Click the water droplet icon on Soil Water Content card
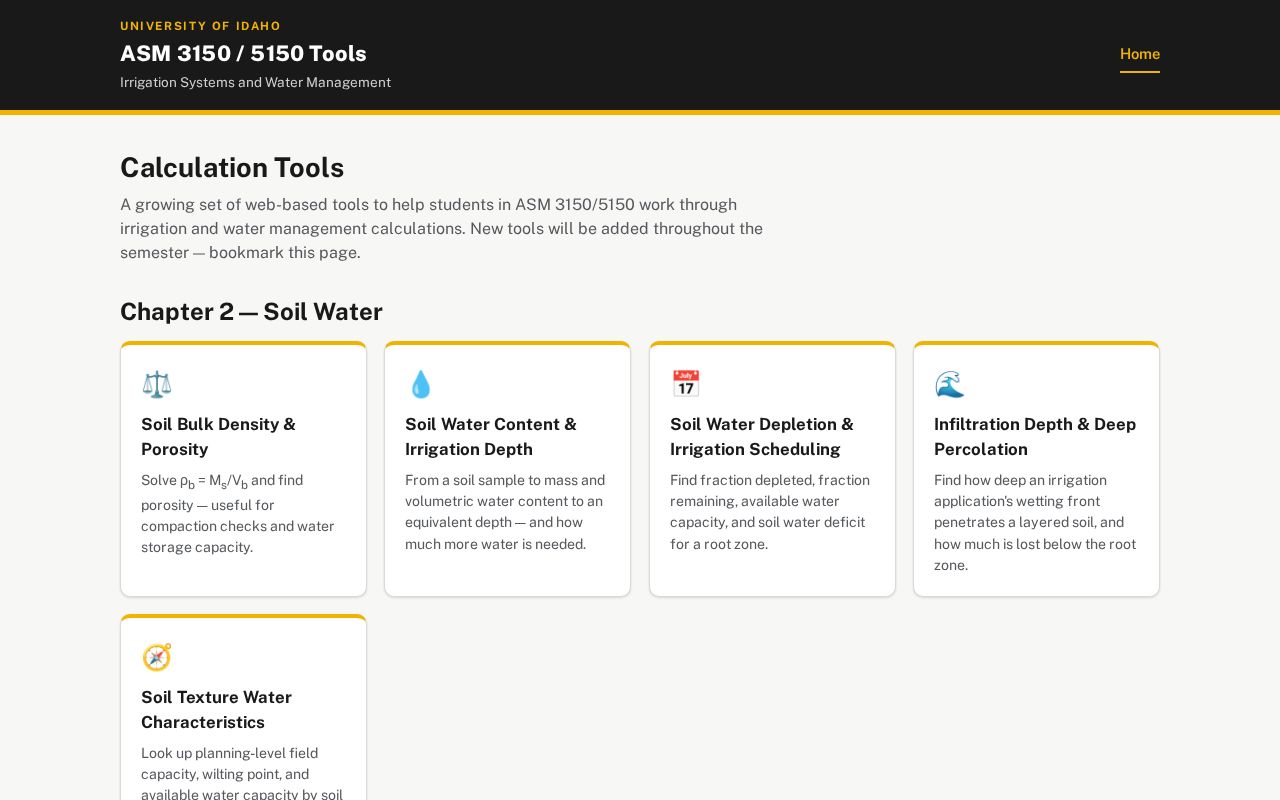 [421, 384]
